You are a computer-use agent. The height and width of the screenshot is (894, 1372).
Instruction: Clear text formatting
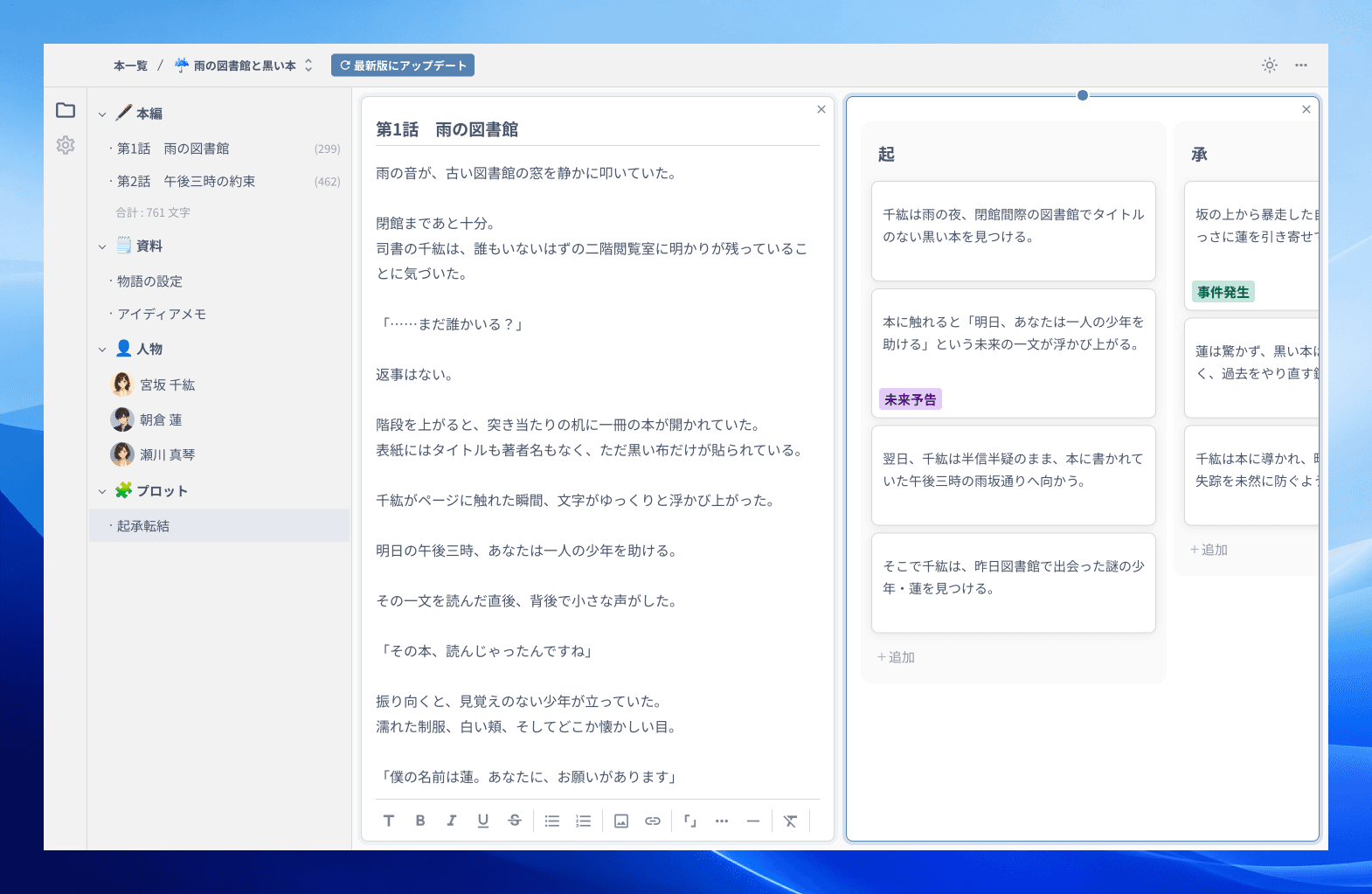[x=791, y=821]
